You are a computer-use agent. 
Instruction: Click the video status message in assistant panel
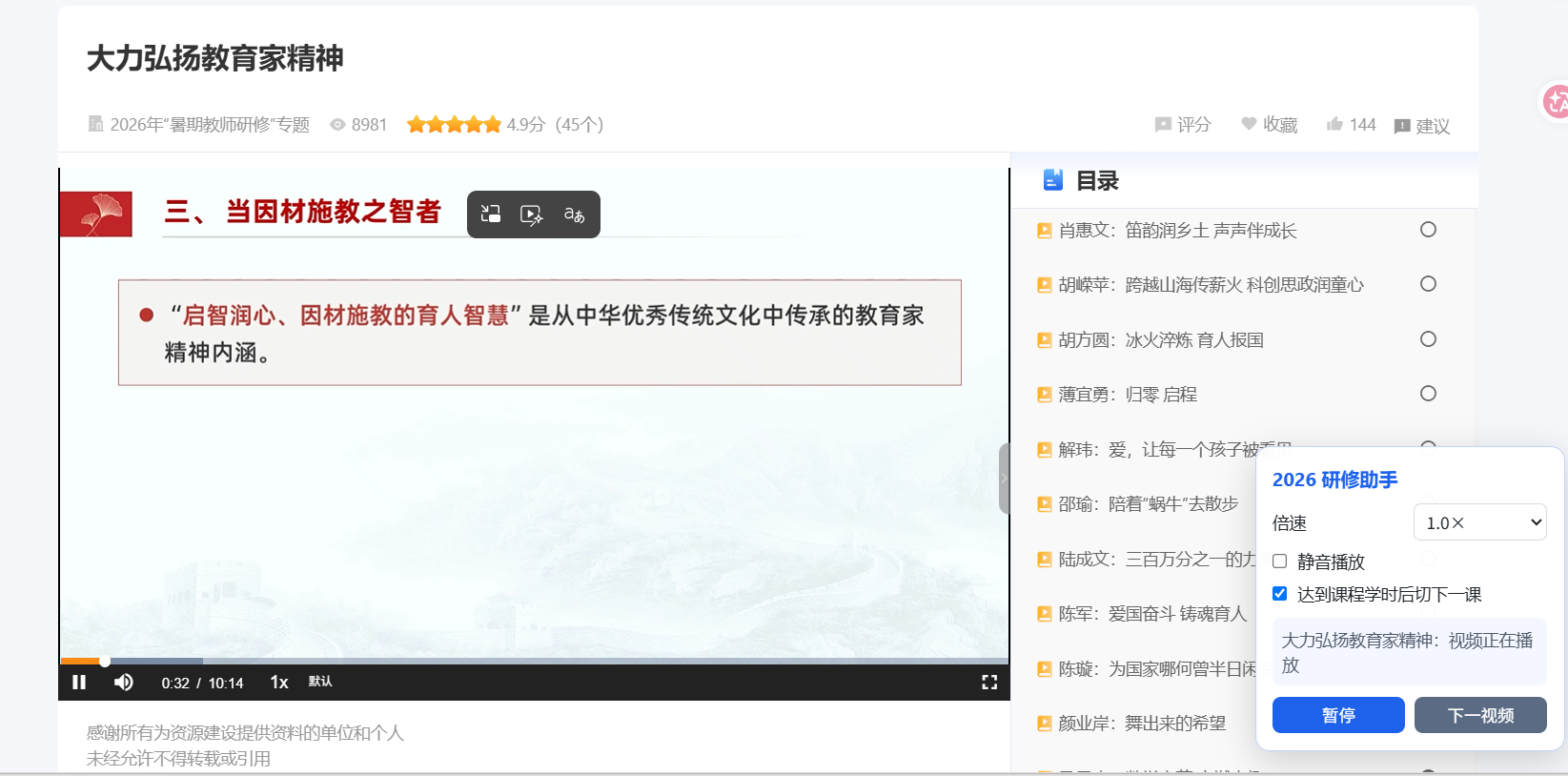tap(1409, 652)
